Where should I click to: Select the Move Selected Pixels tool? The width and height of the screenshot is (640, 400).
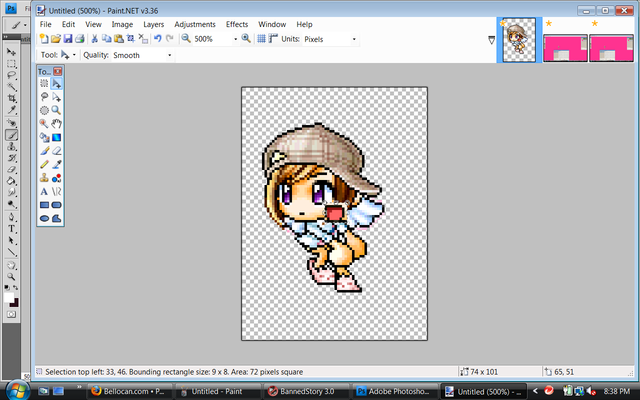(x=56, y=83)
